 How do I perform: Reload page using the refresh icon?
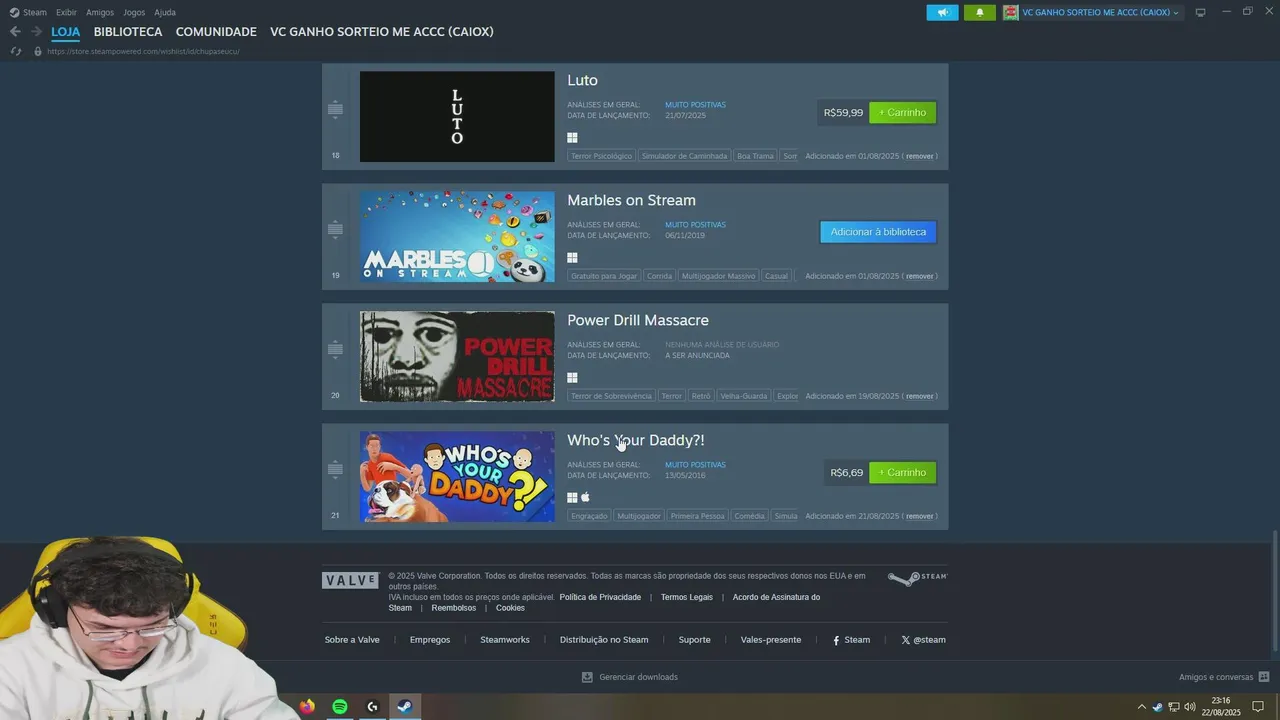15,51
